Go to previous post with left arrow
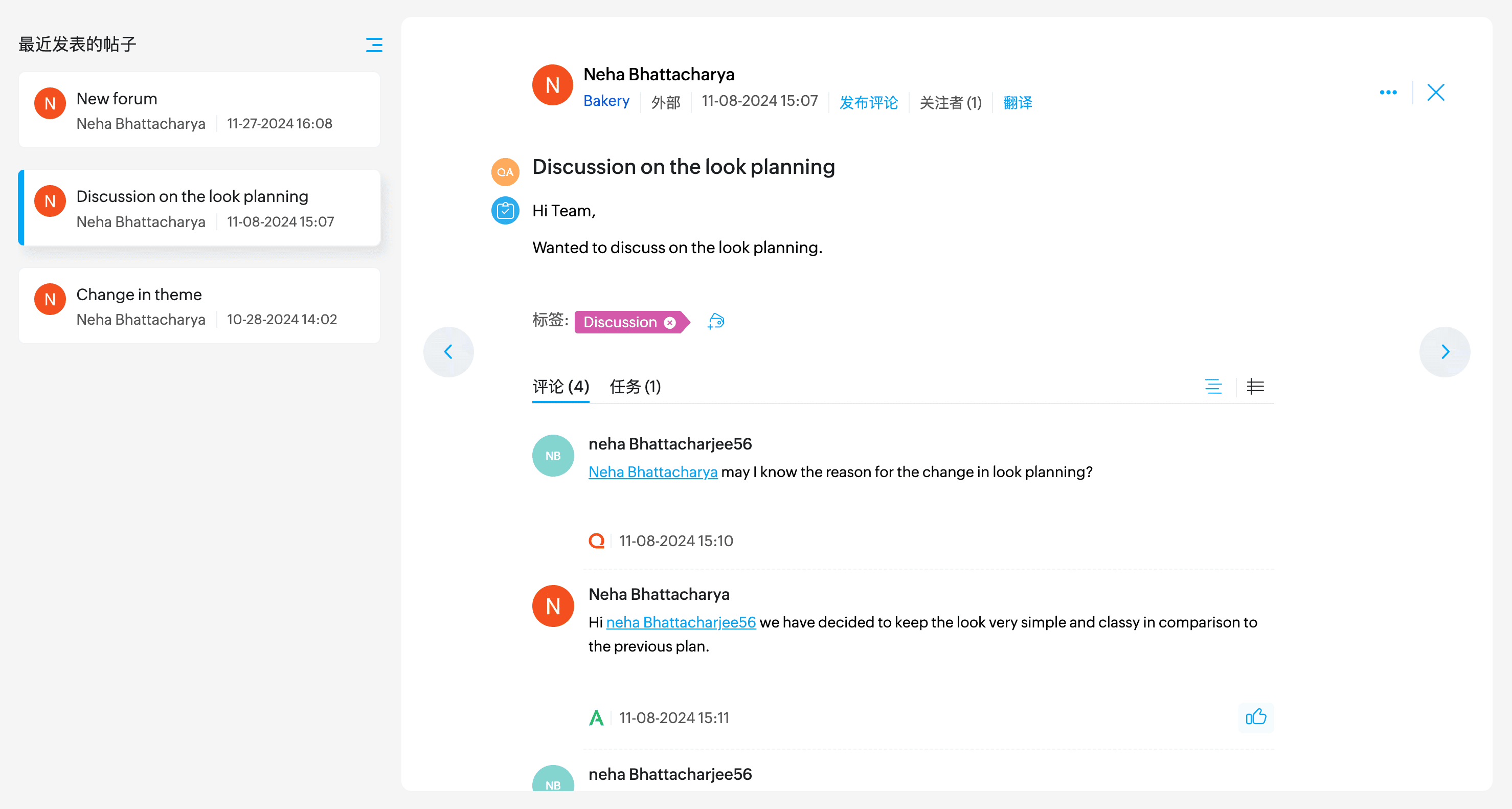 click(448, 352)
